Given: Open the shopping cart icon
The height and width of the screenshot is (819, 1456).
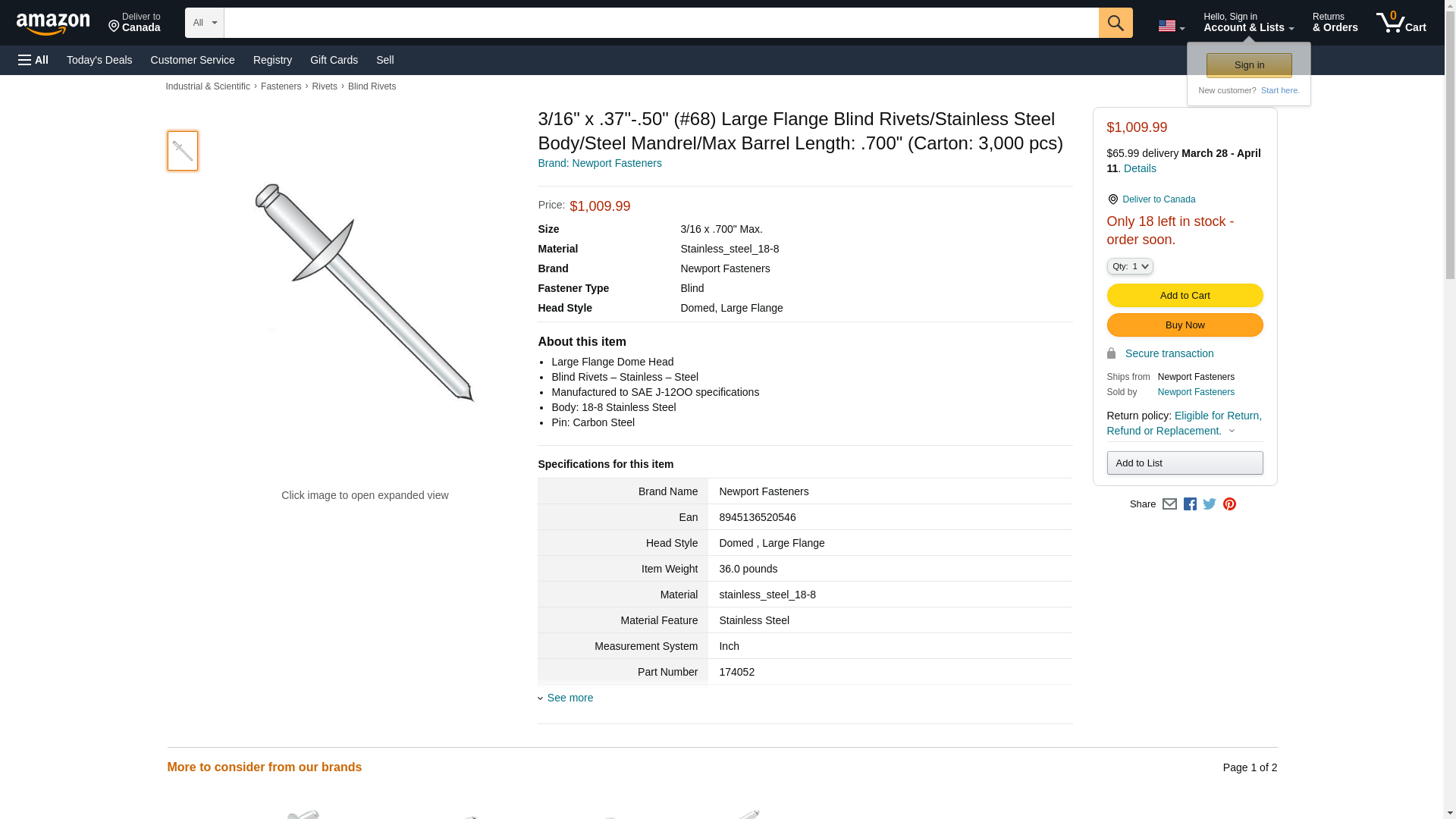Looking at the screenshot, I should coord(1400,23).
